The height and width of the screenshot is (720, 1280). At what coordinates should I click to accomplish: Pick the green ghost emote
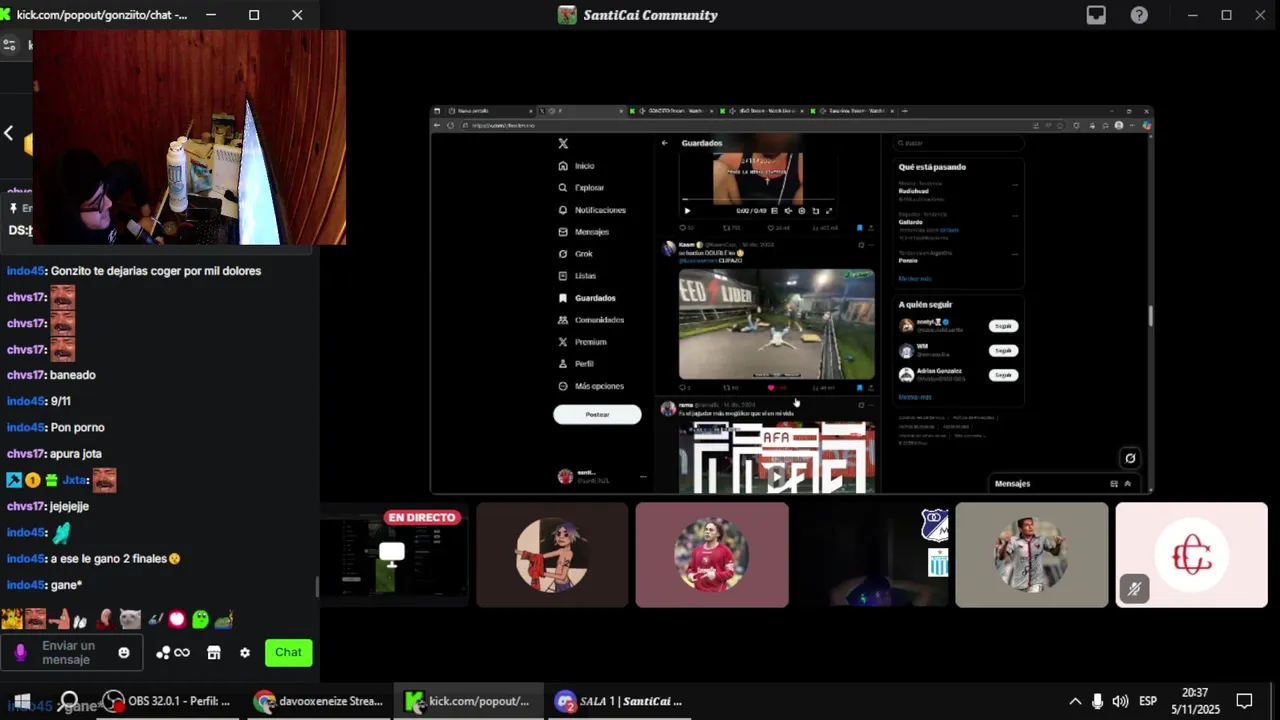click(x=200, y=619)
